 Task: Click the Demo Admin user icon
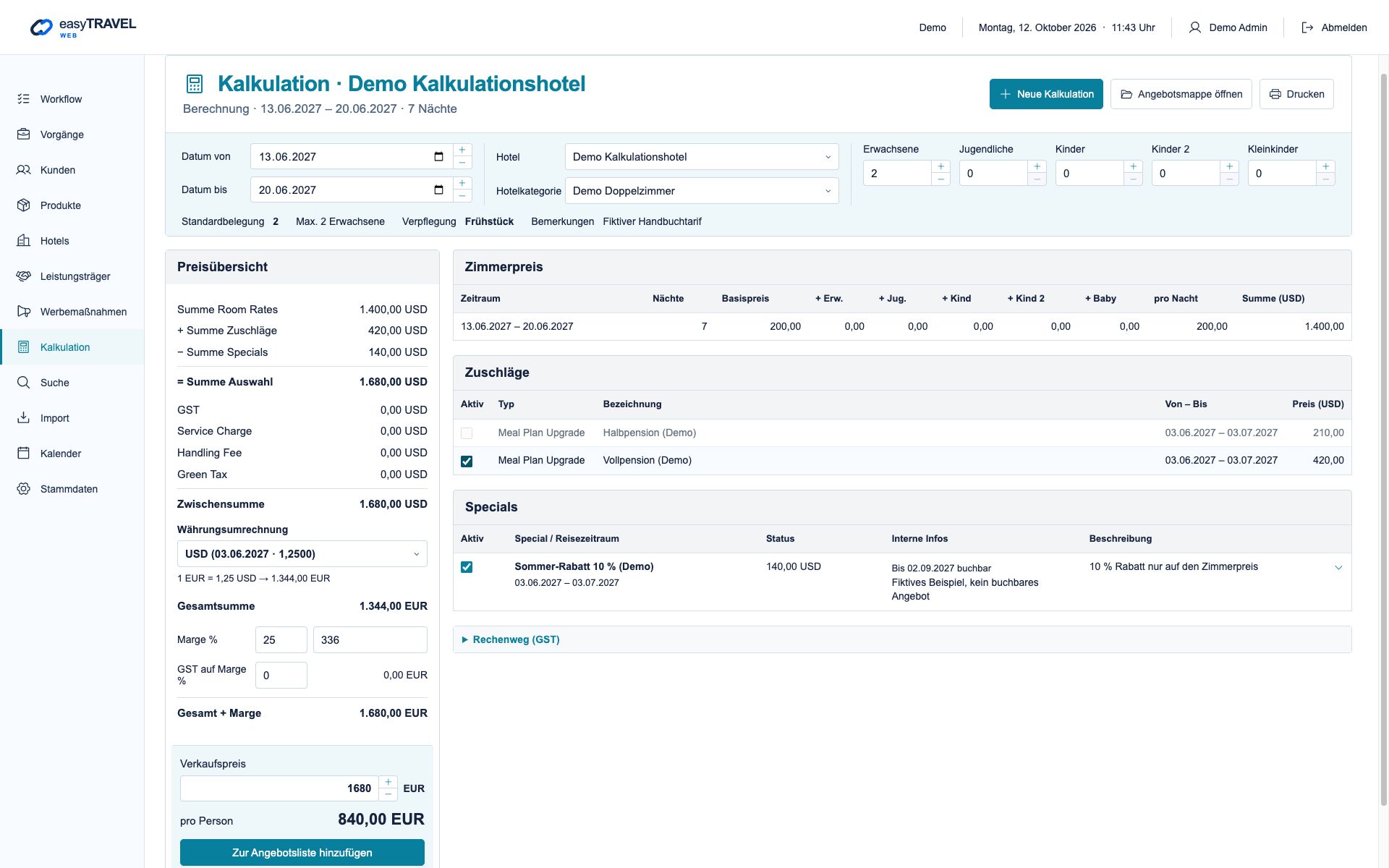[x=1195, y=27]
